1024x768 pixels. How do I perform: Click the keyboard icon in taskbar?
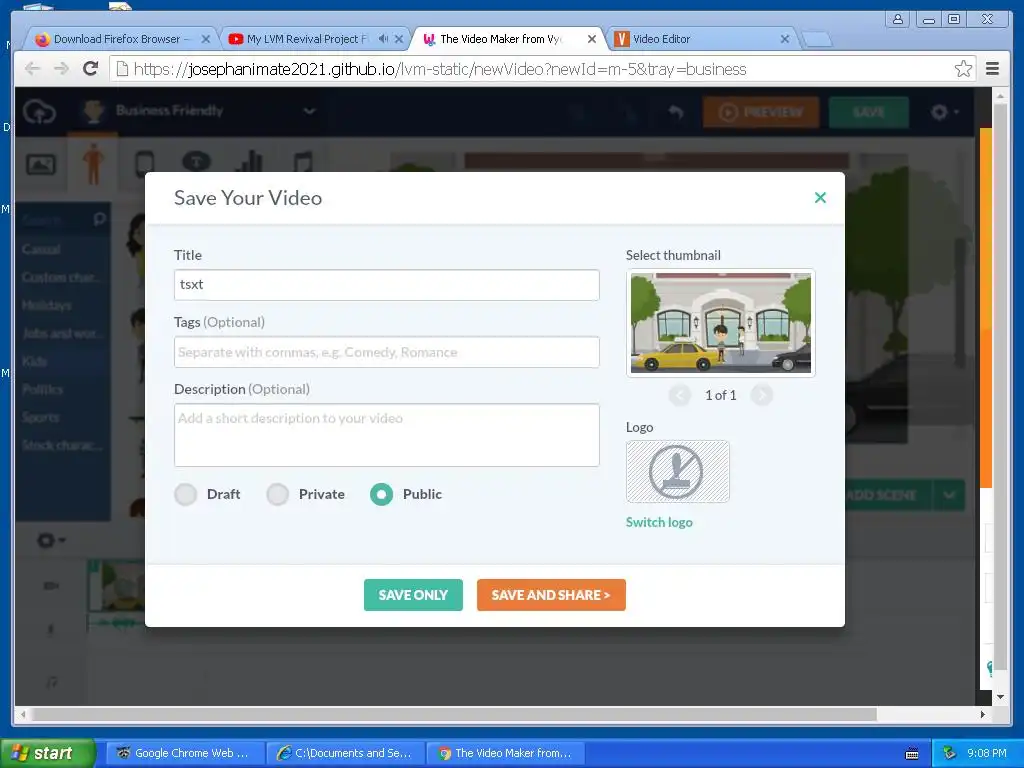pos(912,754)
